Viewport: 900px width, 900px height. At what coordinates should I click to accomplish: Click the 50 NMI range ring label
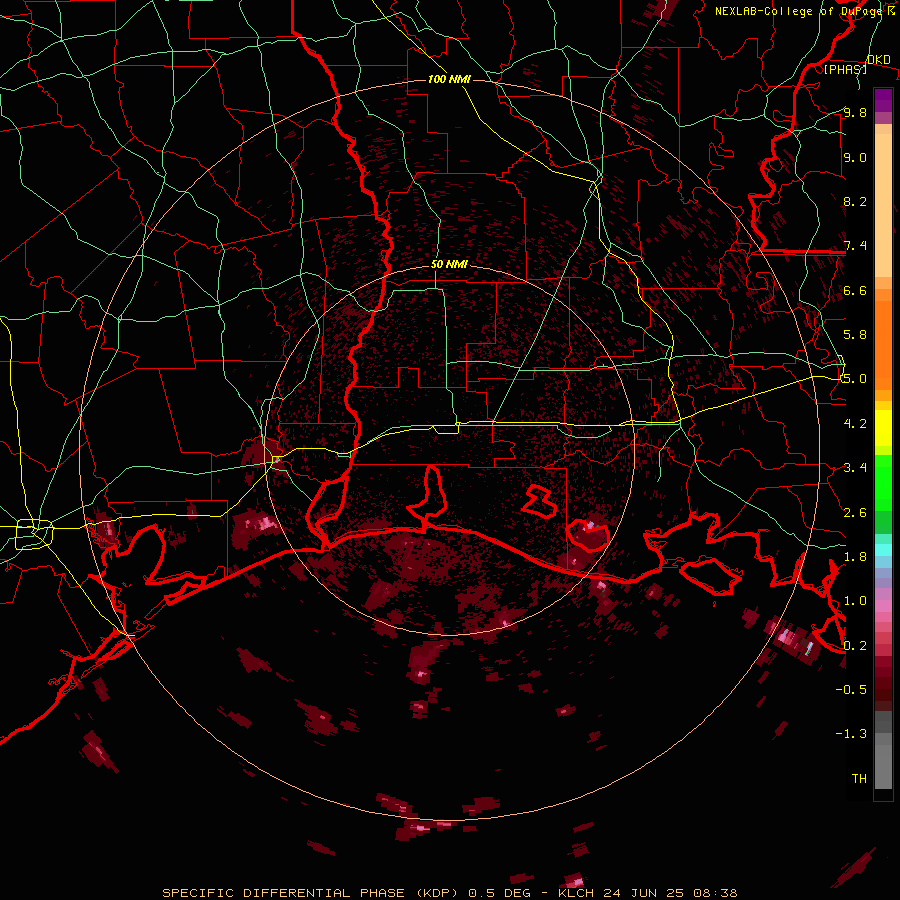[x=449, y=264]
